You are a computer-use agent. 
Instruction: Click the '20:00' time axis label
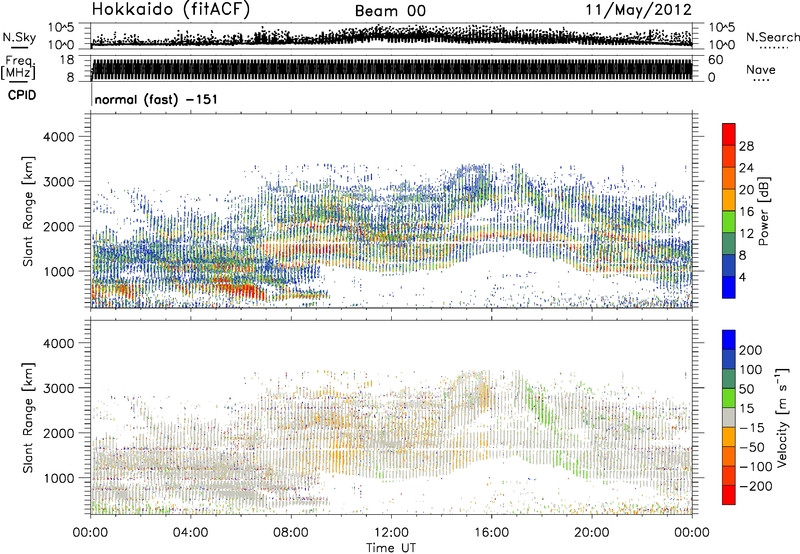[592, 533]
